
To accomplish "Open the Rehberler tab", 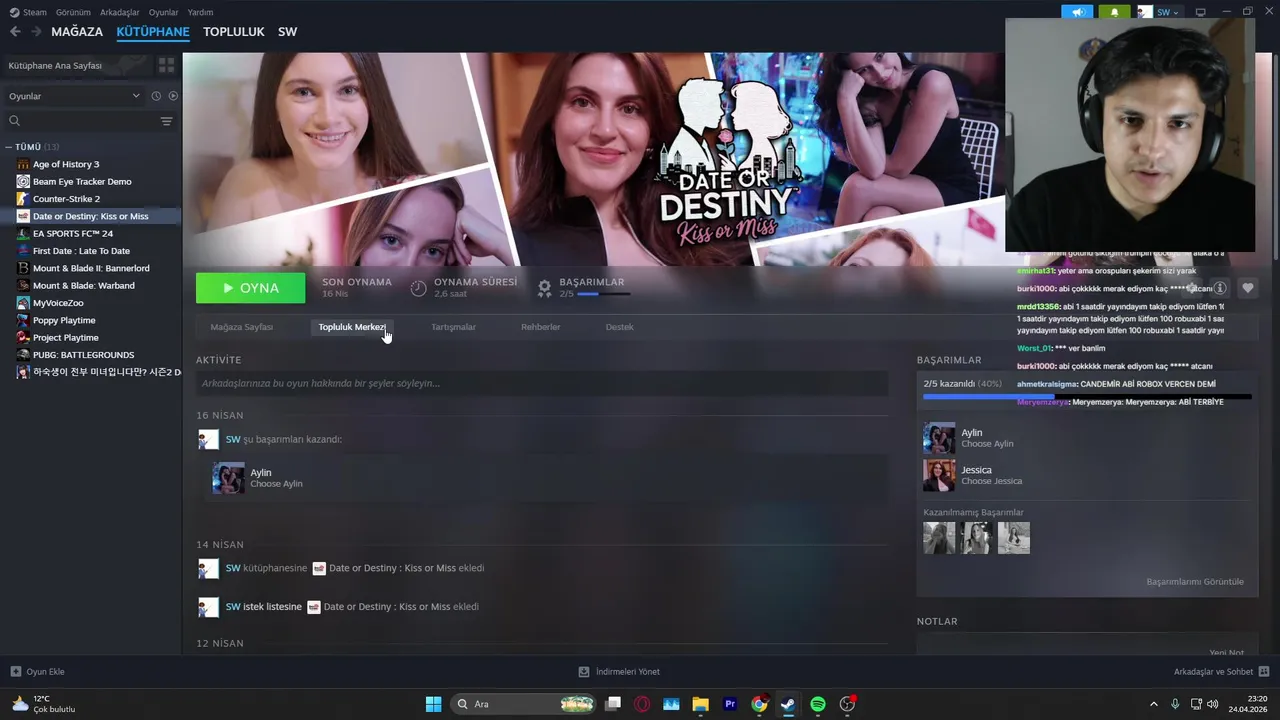I will (540, 327).
